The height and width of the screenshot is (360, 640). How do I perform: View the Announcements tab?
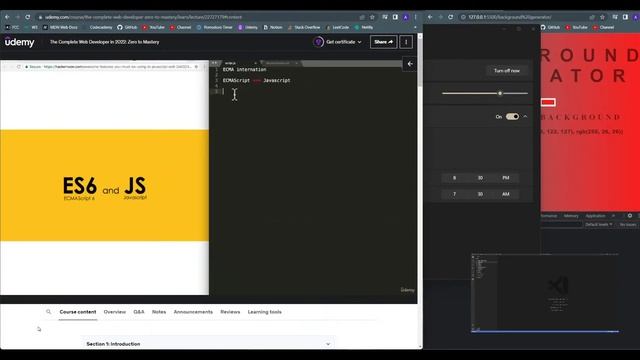[x=193, y=312]
